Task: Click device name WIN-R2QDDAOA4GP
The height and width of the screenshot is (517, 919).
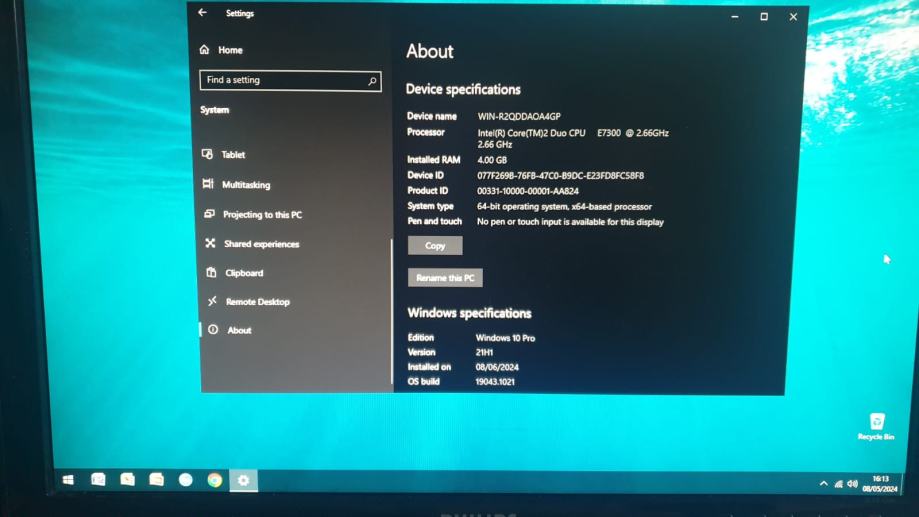Action: (x=519, y=116)
